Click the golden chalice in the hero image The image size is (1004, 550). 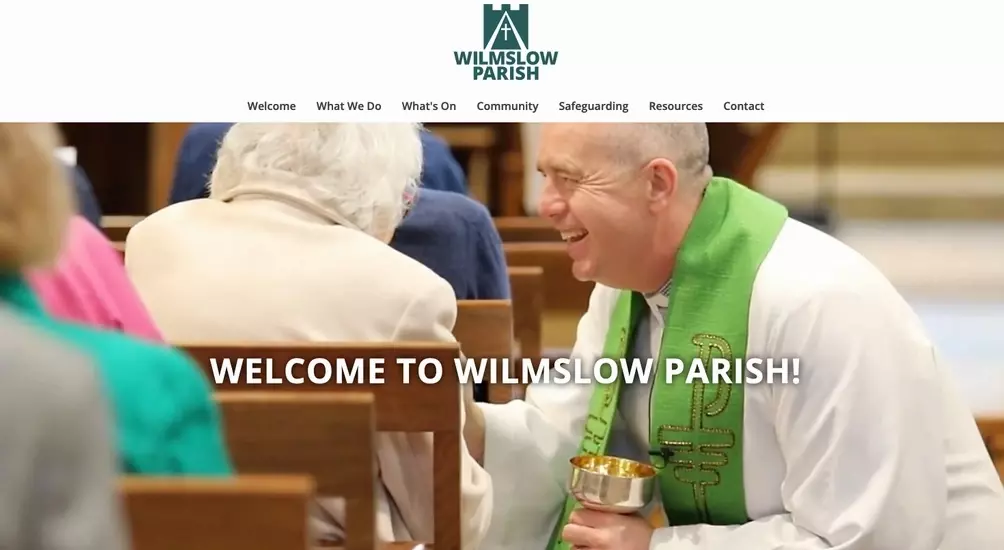click(x=613, y=485)
